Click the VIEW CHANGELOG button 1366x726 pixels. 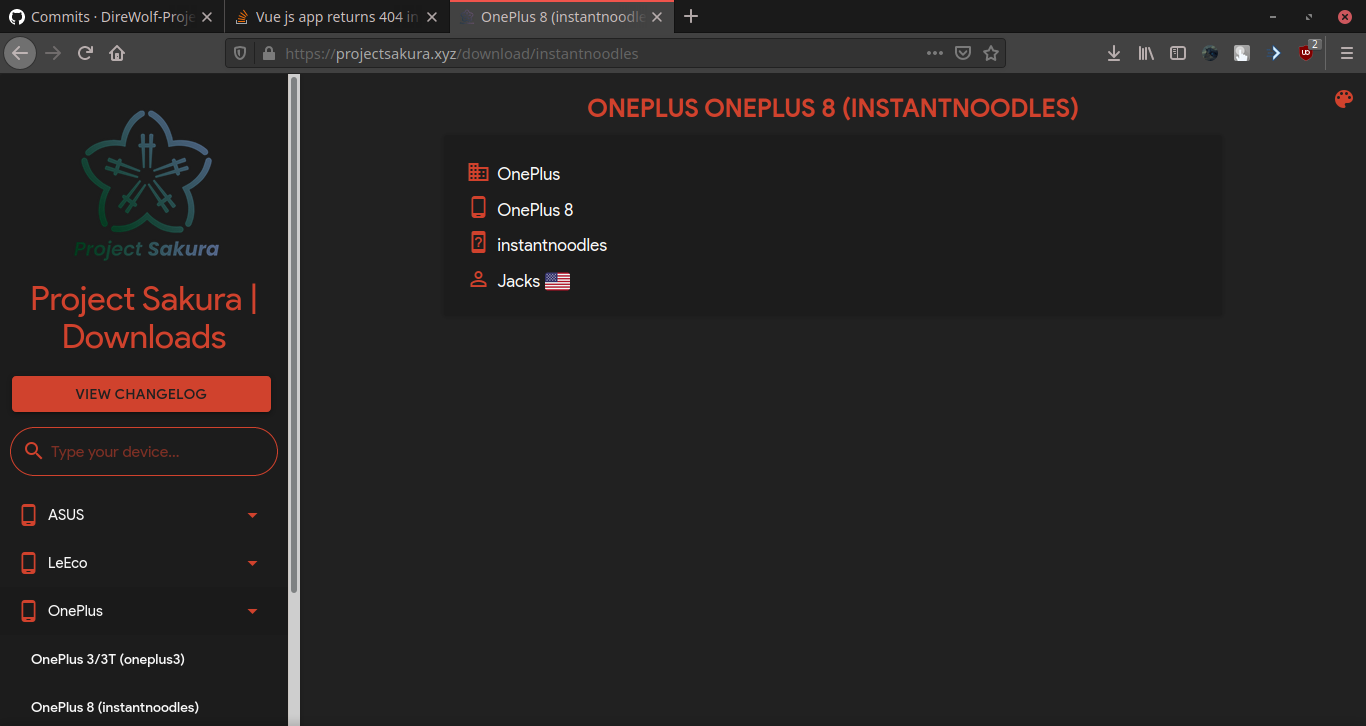click(x=141, y=394)
